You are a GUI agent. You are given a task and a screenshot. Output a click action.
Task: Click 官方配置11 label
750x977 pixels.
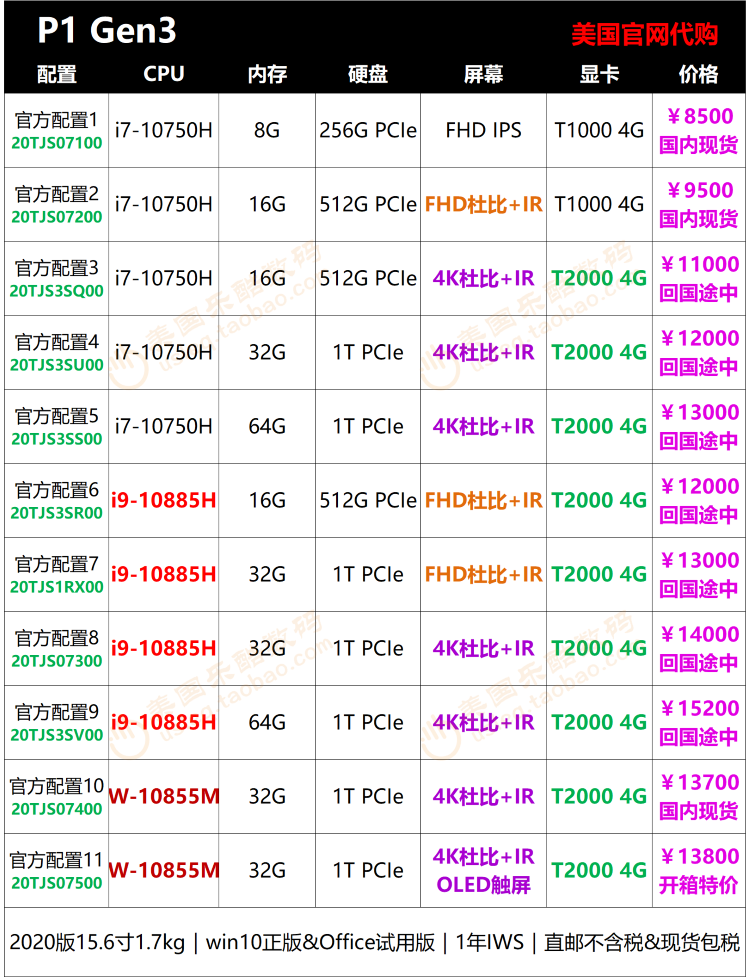[x=57, y=860]
